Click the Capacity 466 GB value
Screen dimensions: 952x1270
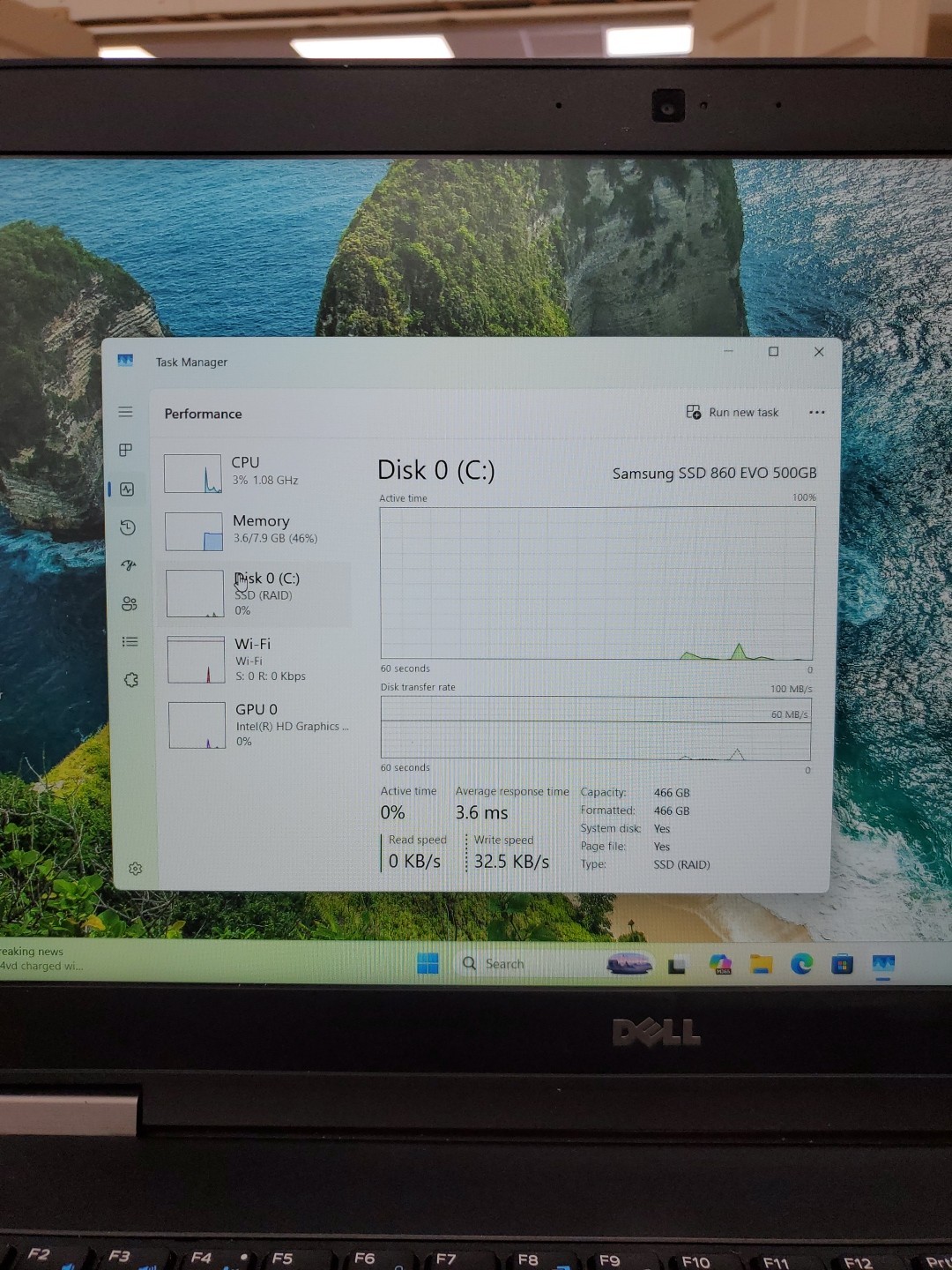pos(672,793)
